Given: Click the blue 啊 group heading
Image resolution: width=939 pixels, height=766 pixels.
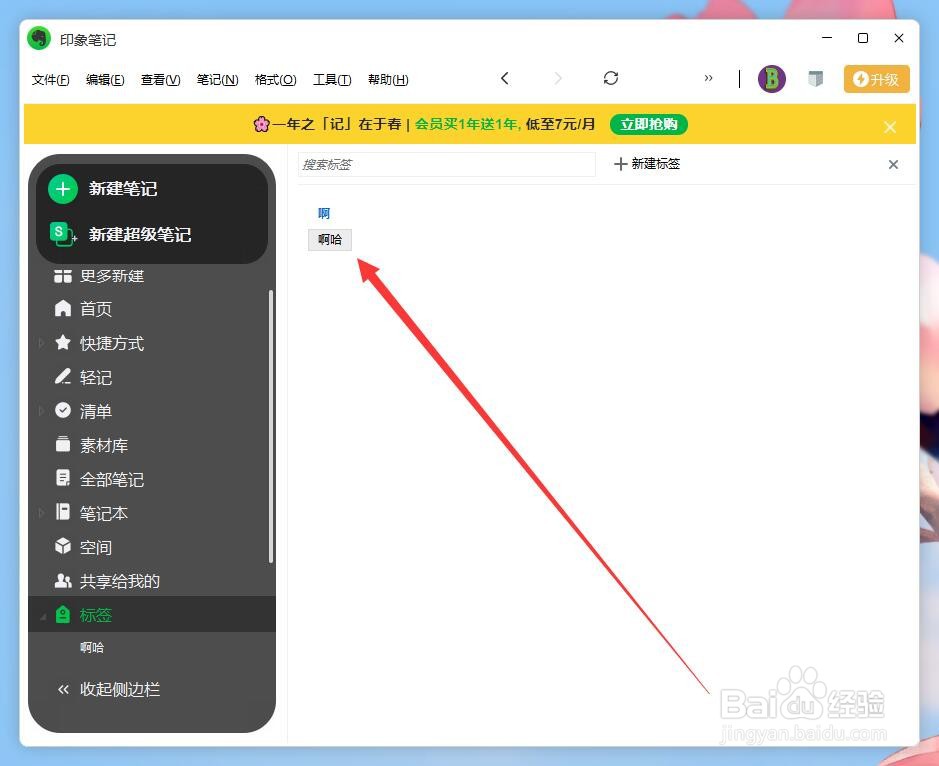Looking at the screenshot, I should pyautogui.click(x=324, y=213).
